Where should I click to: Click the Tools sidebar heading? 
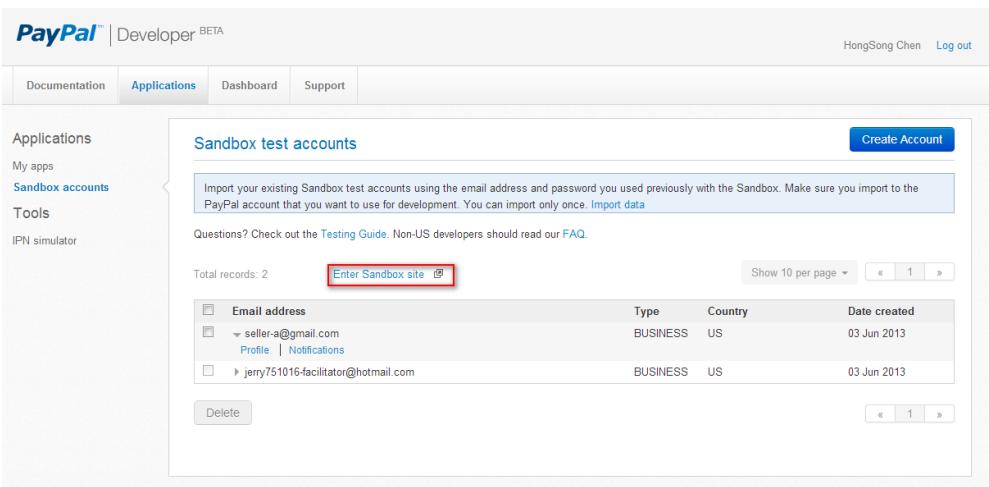click(31, 213)
